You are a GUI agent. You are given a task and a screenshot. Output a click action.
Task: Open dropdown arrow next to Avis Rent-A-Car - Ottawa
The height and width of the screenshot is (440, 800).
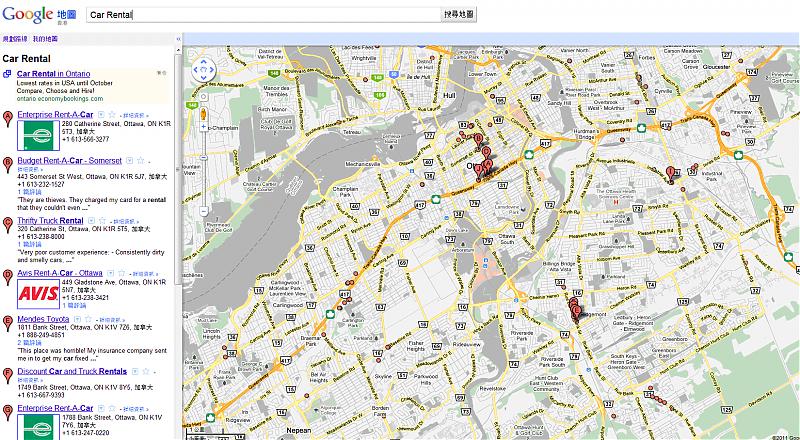click(110, 273)
